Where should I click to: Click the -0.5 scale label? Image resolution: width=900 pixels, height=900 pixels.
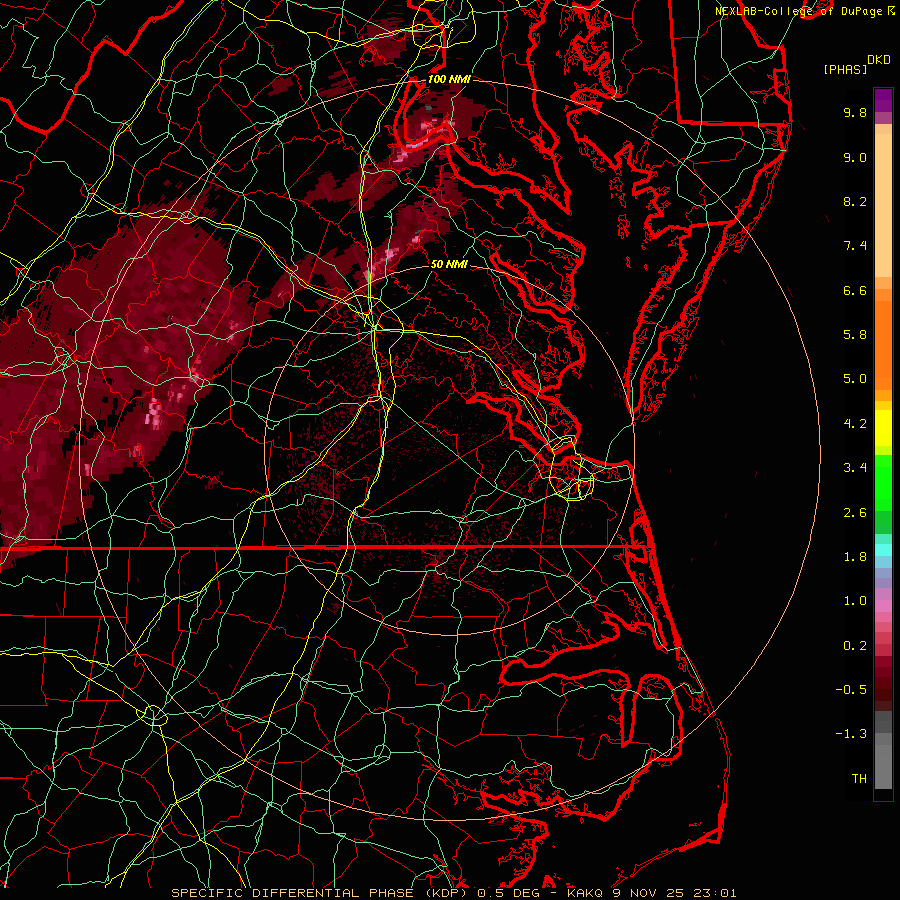851,690
